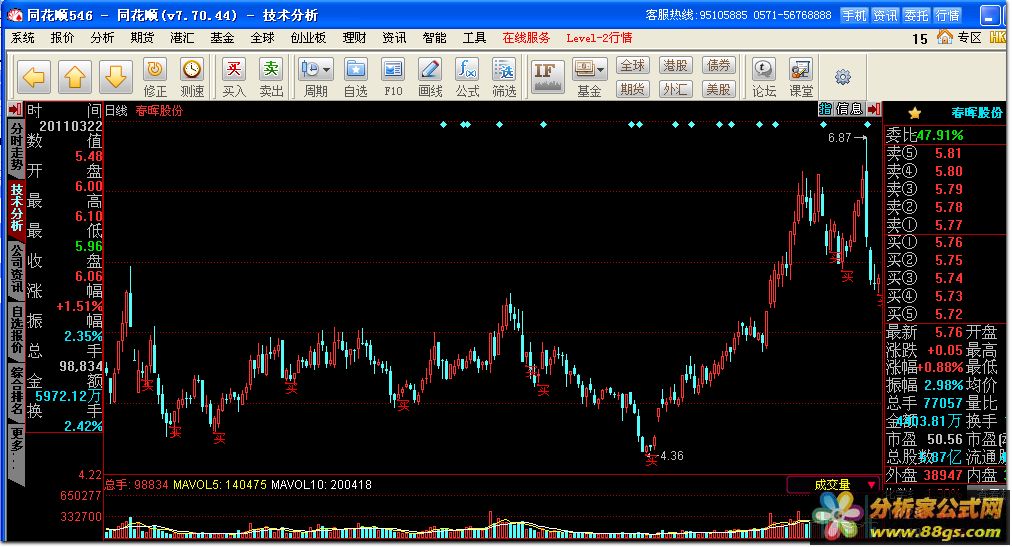Open the 周期 period selector
The height and width of the screenshot is (547, 1012).
[316, 77]
